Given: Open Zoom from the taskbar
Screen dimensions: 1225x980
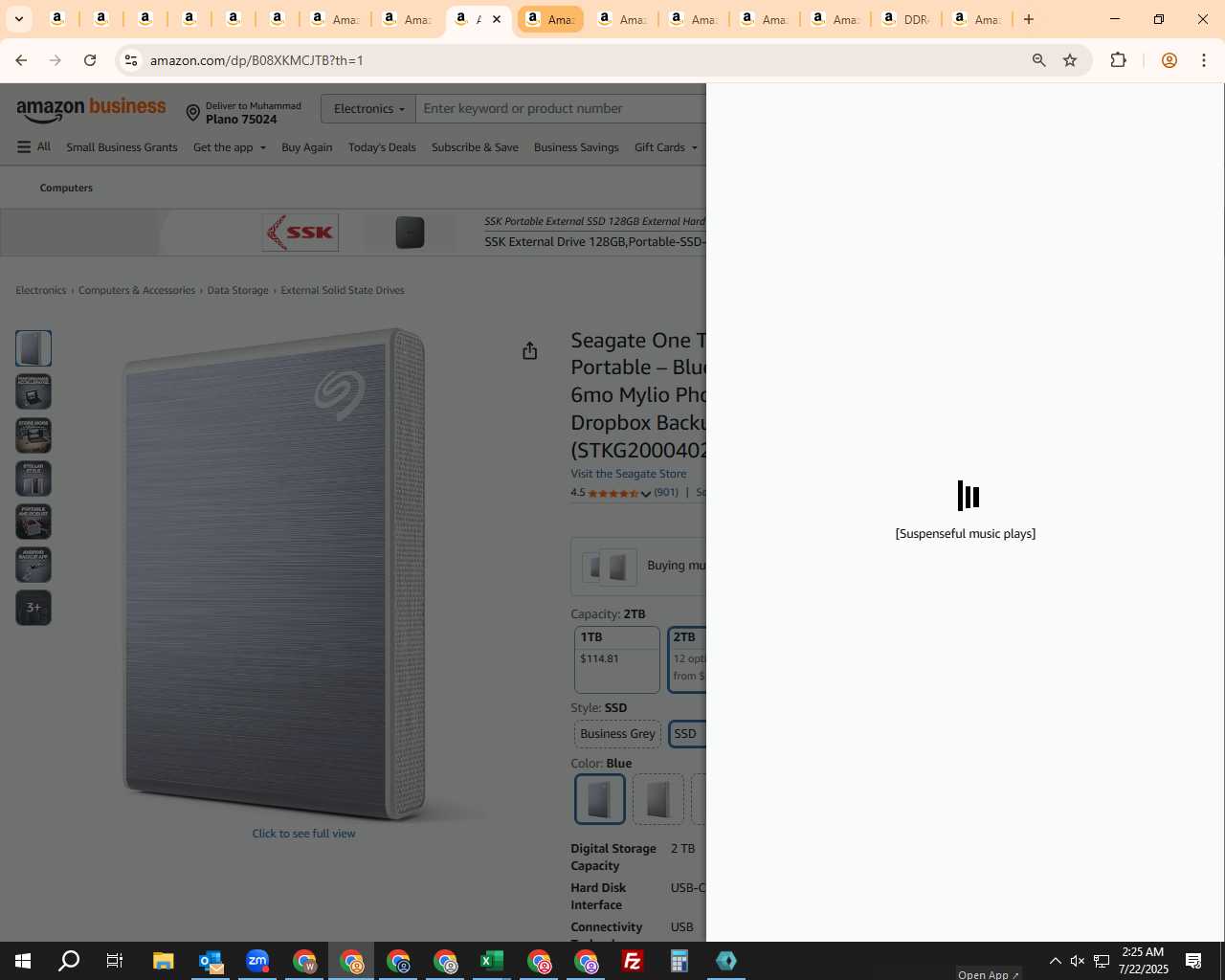Looking at the screenshot, I should (x=257, y=961).
